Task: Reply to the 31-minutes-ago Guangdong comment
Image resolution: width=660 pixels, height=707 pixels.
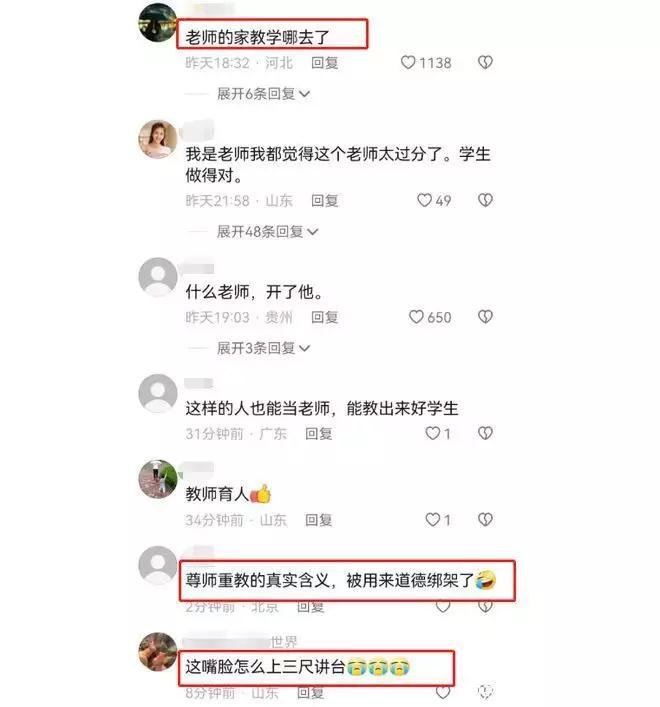Action: [319, 434]
